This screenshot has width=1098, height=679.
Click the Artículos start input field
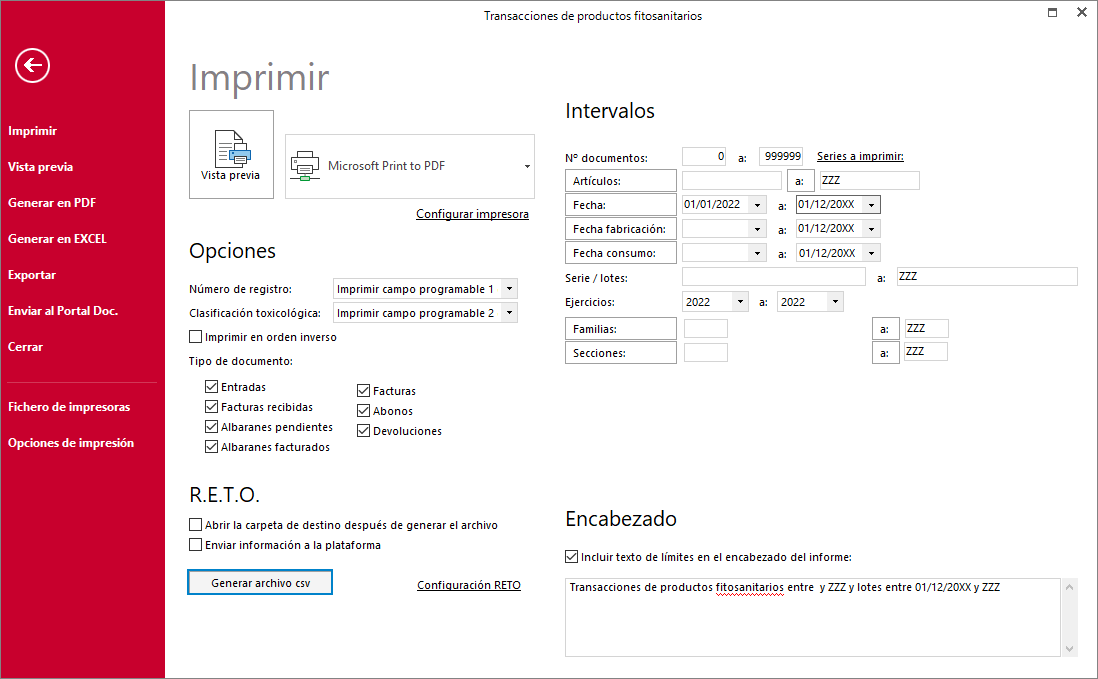732,181
